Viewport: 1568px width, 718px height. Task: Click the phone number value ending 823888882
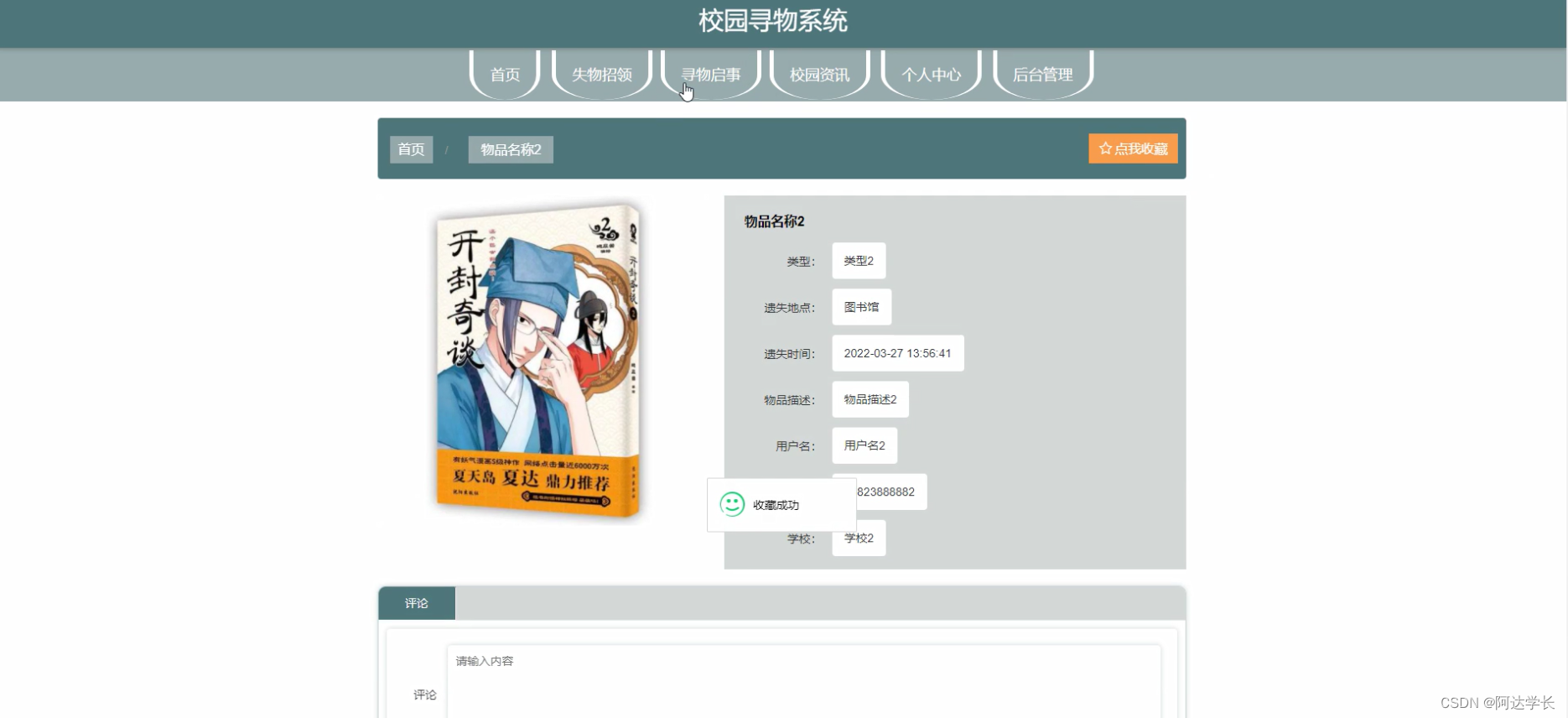891,492
